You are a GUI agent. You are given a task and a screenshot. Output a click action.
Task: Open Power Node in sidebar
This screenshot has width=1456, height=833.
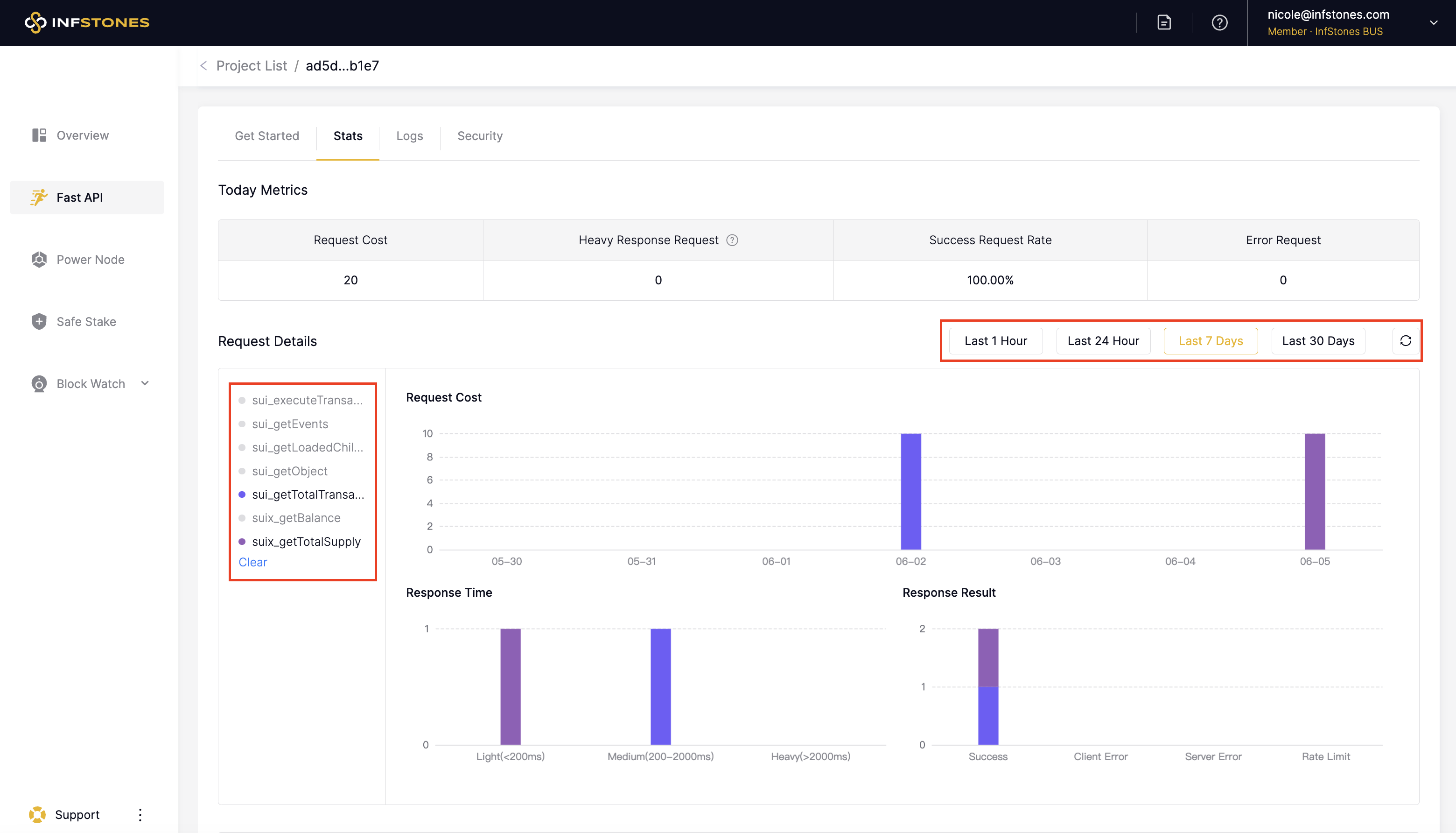[x=90, y=259]
